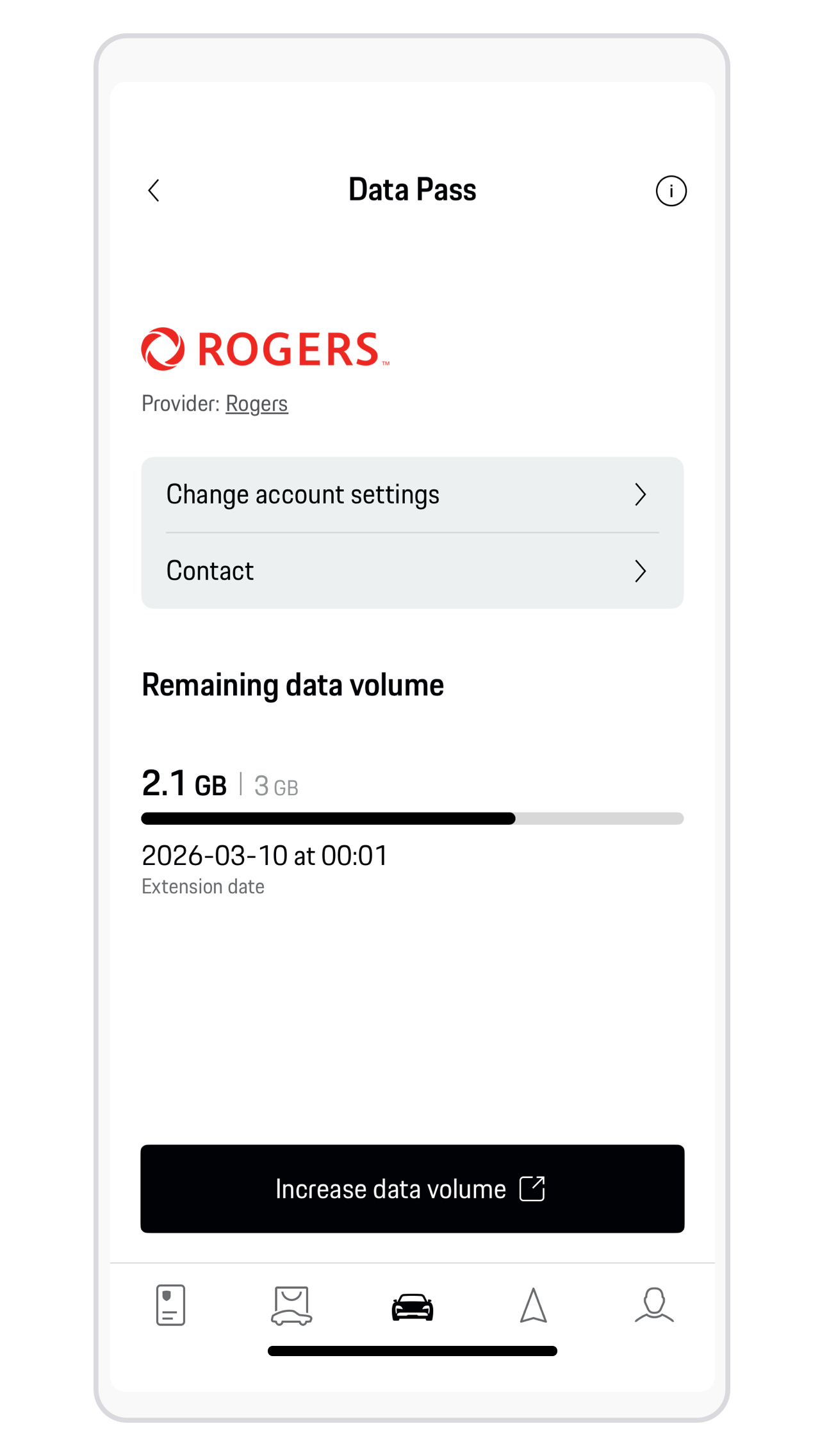Open the info icon in header
Screen dimensions: 820x1456
671,191
